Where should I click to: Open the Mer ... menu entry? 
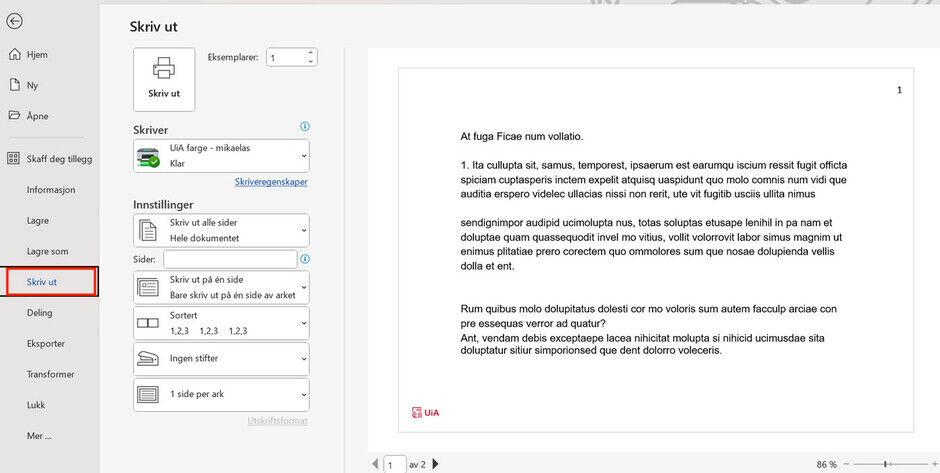pos(39,436)
